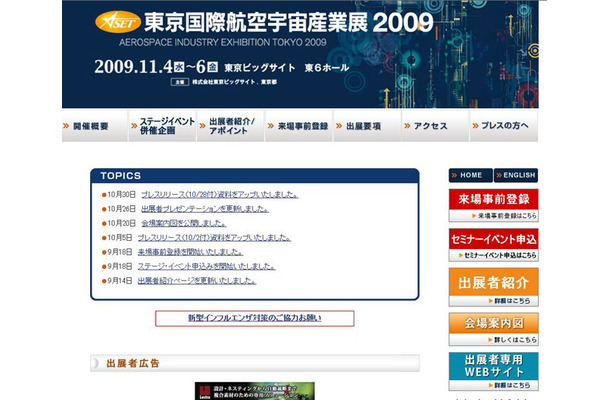Open 出展者紹介/アポイント navigation item
The image size is (610, 400).
click(231, 126)
